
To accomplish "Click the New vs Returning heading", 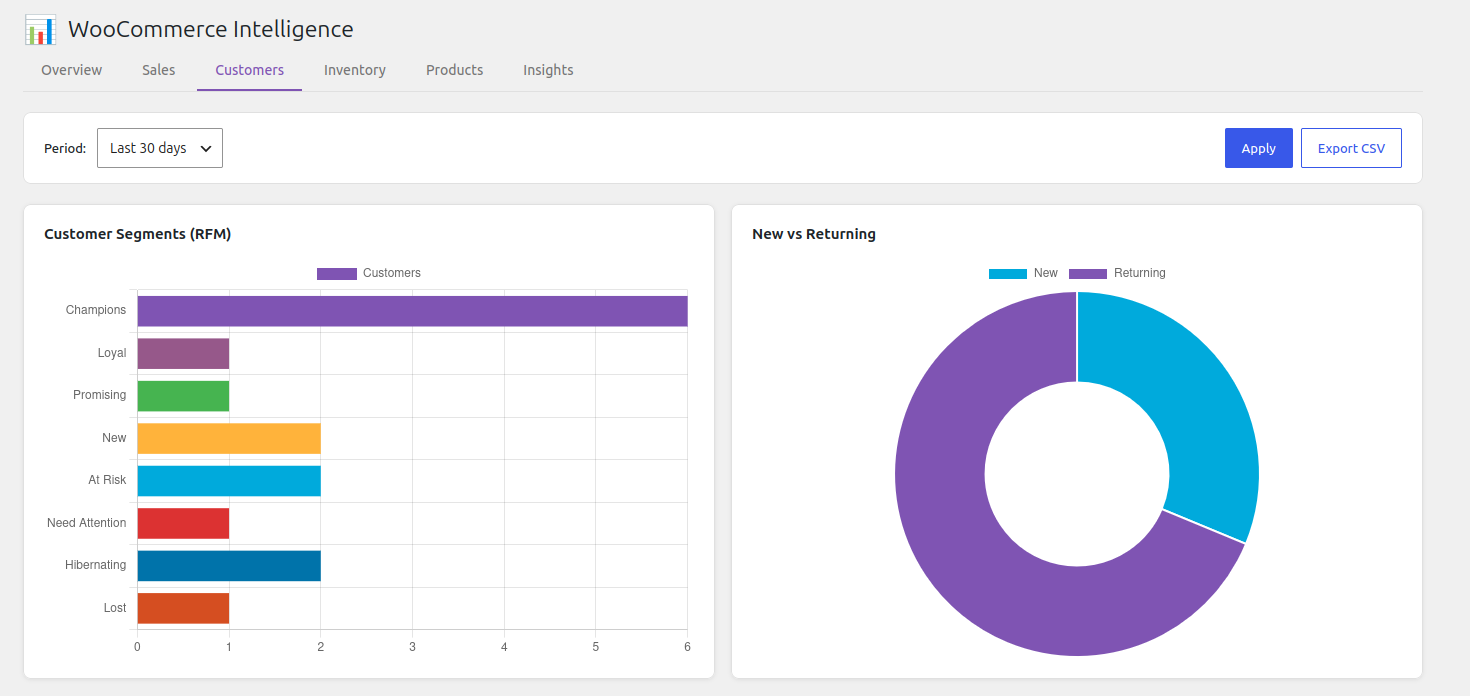I will click(x=814, y=234).
